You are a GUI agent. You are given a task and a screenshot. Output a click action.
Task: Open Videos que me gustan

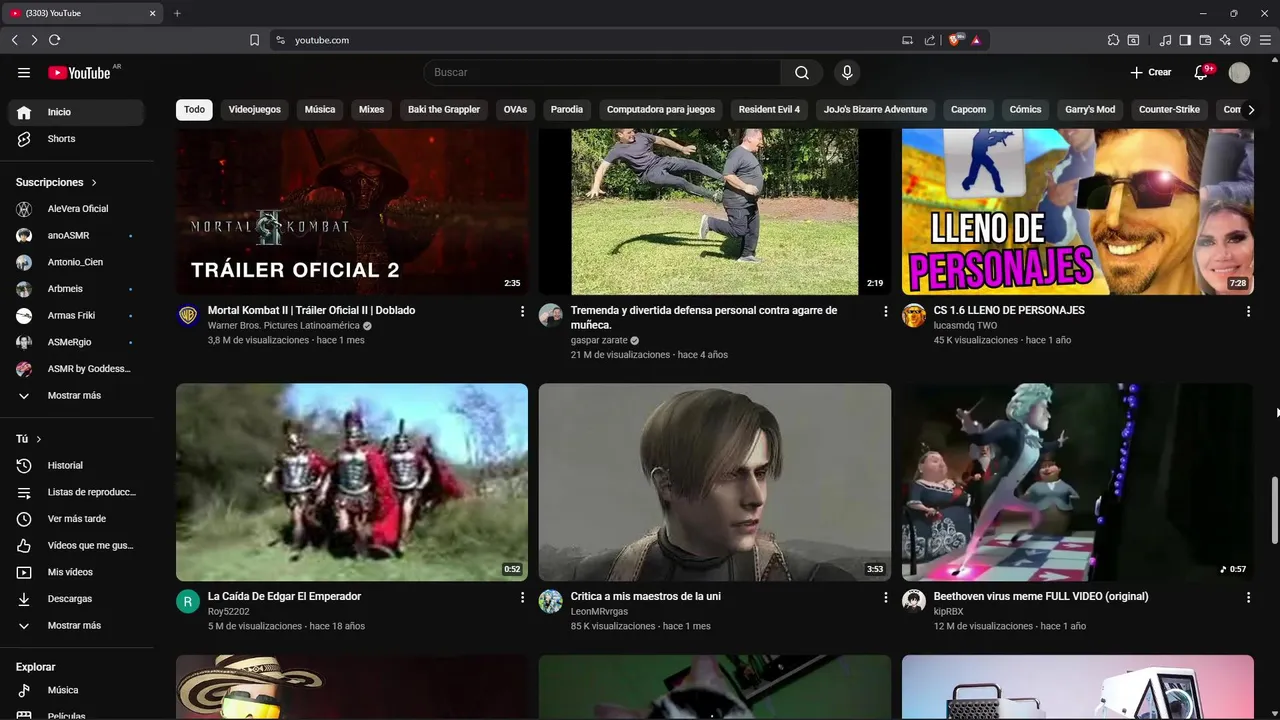(x=76, y=545)
